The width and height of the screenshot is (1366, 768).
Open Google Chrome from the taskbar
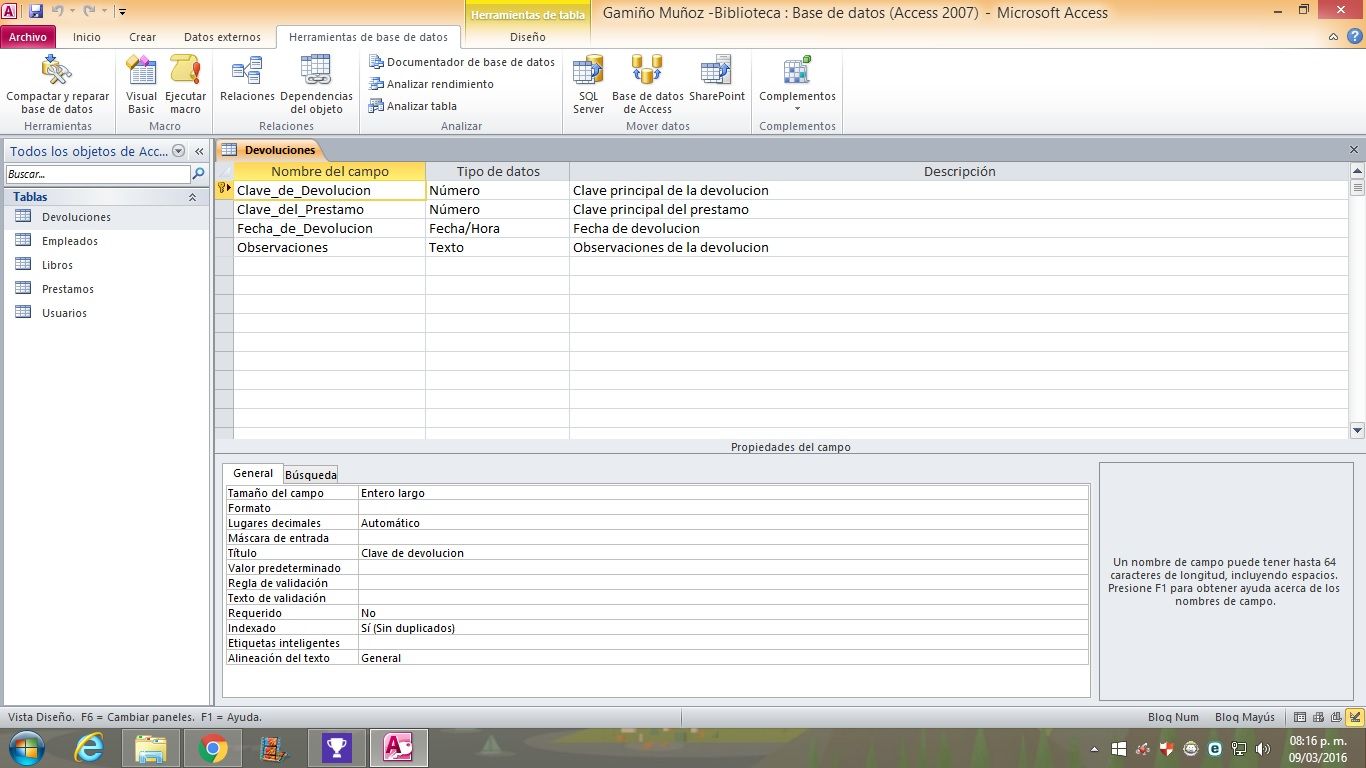pyautogui.click(x=212, y=748)
